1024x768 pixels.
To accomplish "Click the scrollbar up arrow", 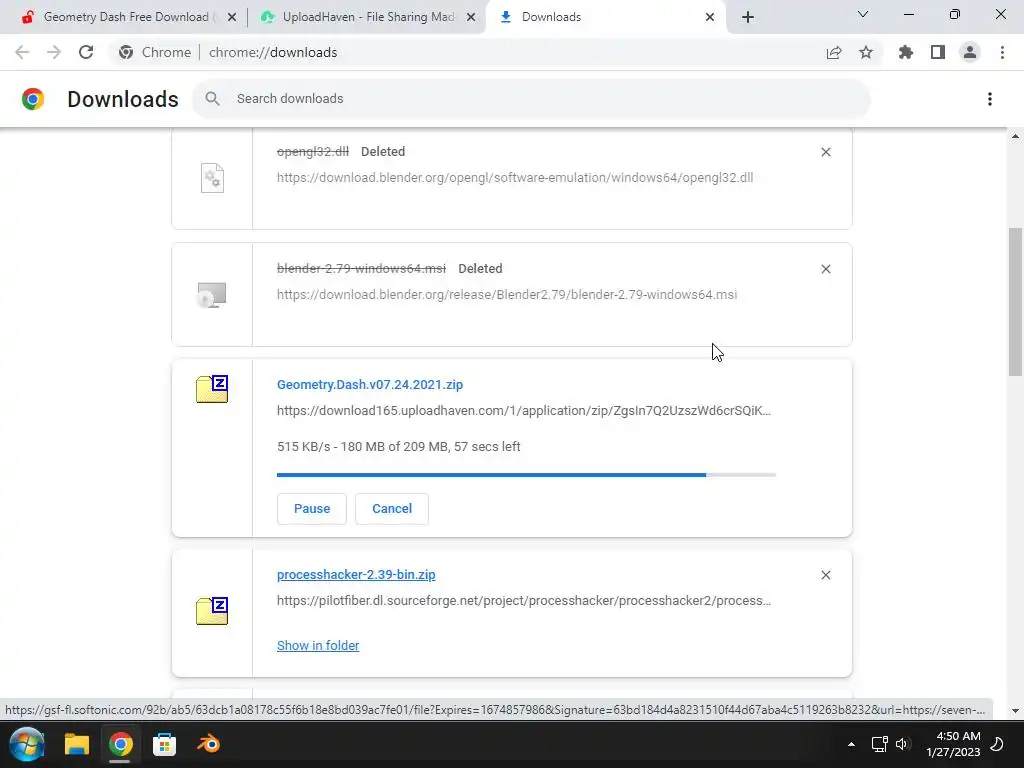I will pos(1015,136).
